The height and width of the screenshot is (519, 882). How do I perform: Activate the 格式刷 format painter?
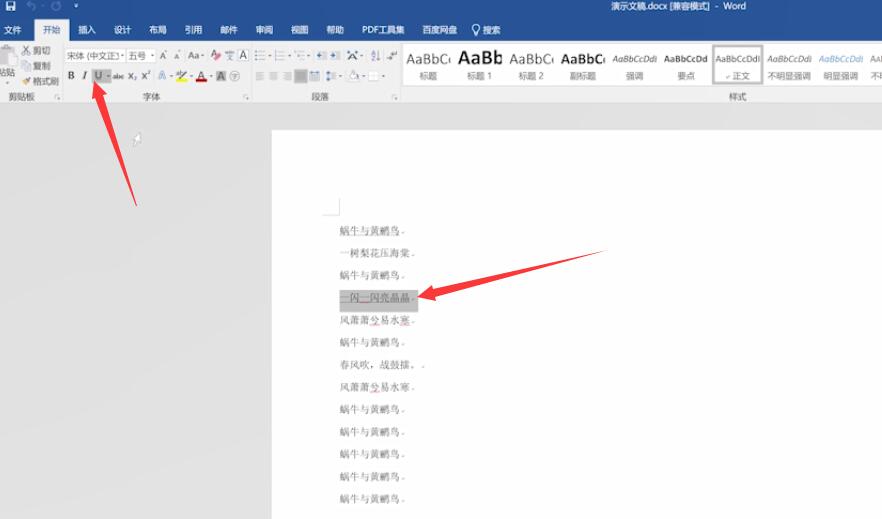tap(40, 81)
